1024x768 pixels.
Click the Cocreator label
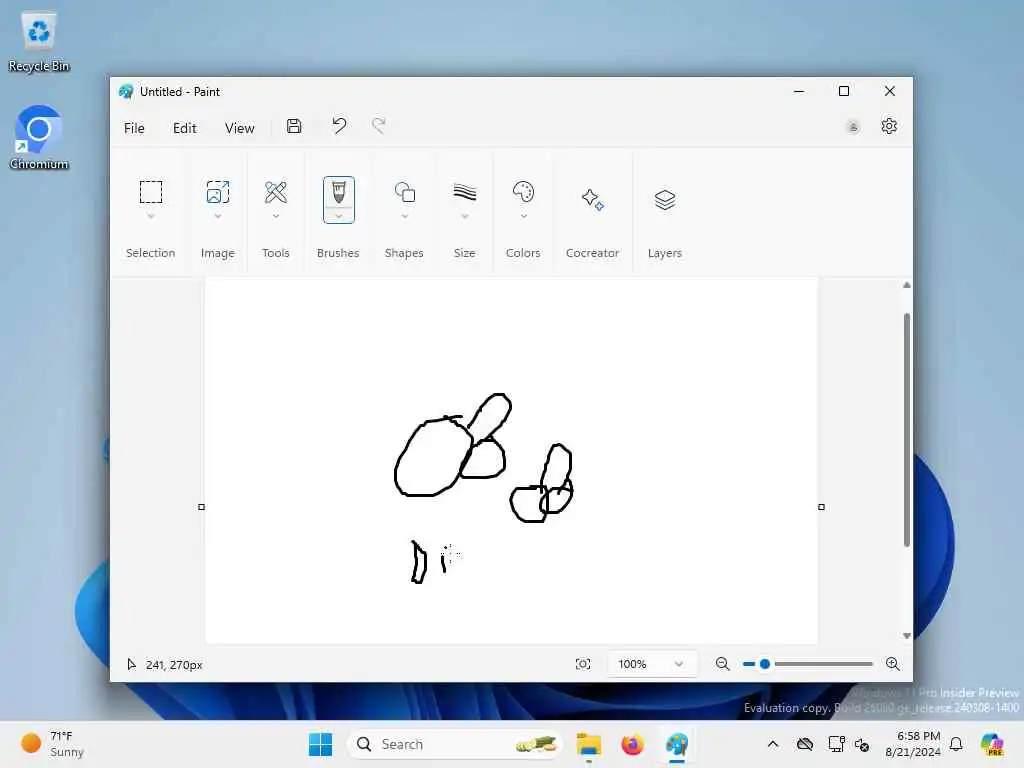click(x=592, y=253)
